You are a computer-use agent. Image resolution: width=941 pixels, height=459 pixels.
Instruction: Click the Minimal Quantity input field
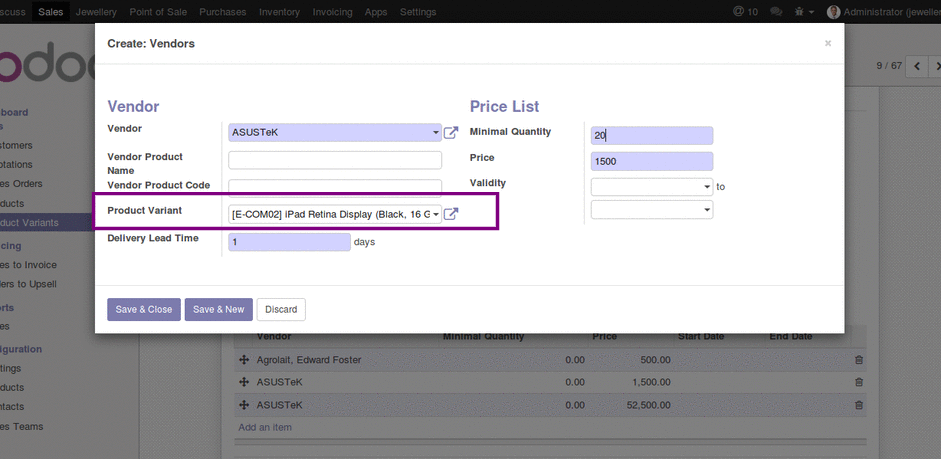pyautogui.click(x=652, y=136)
